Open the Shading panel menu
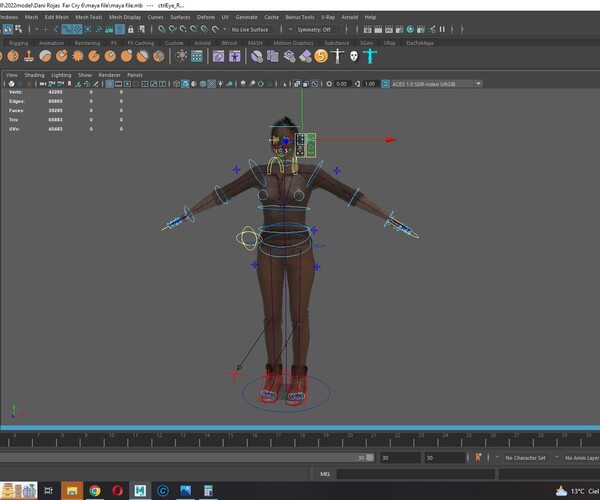This screenshot has height=500, width=600. (x=34, y=75)
